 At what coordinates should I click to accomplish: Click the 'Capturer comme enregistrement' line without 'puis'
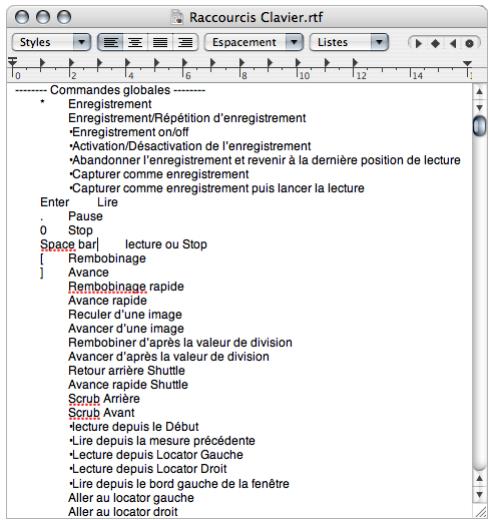[x=159, y=174]
